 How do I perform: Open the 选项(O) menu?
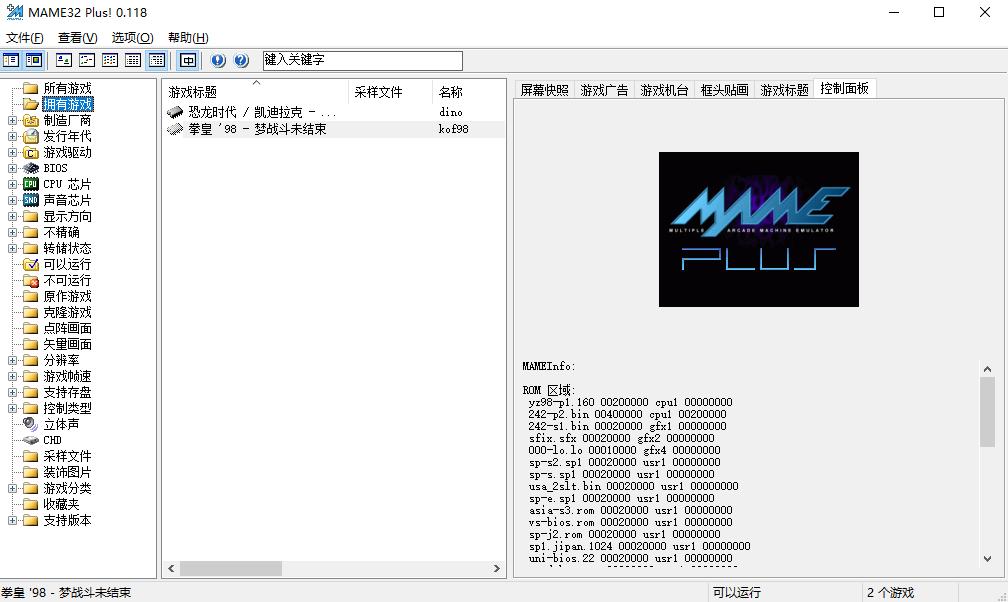pyautogui.click(x=132, y=38)
